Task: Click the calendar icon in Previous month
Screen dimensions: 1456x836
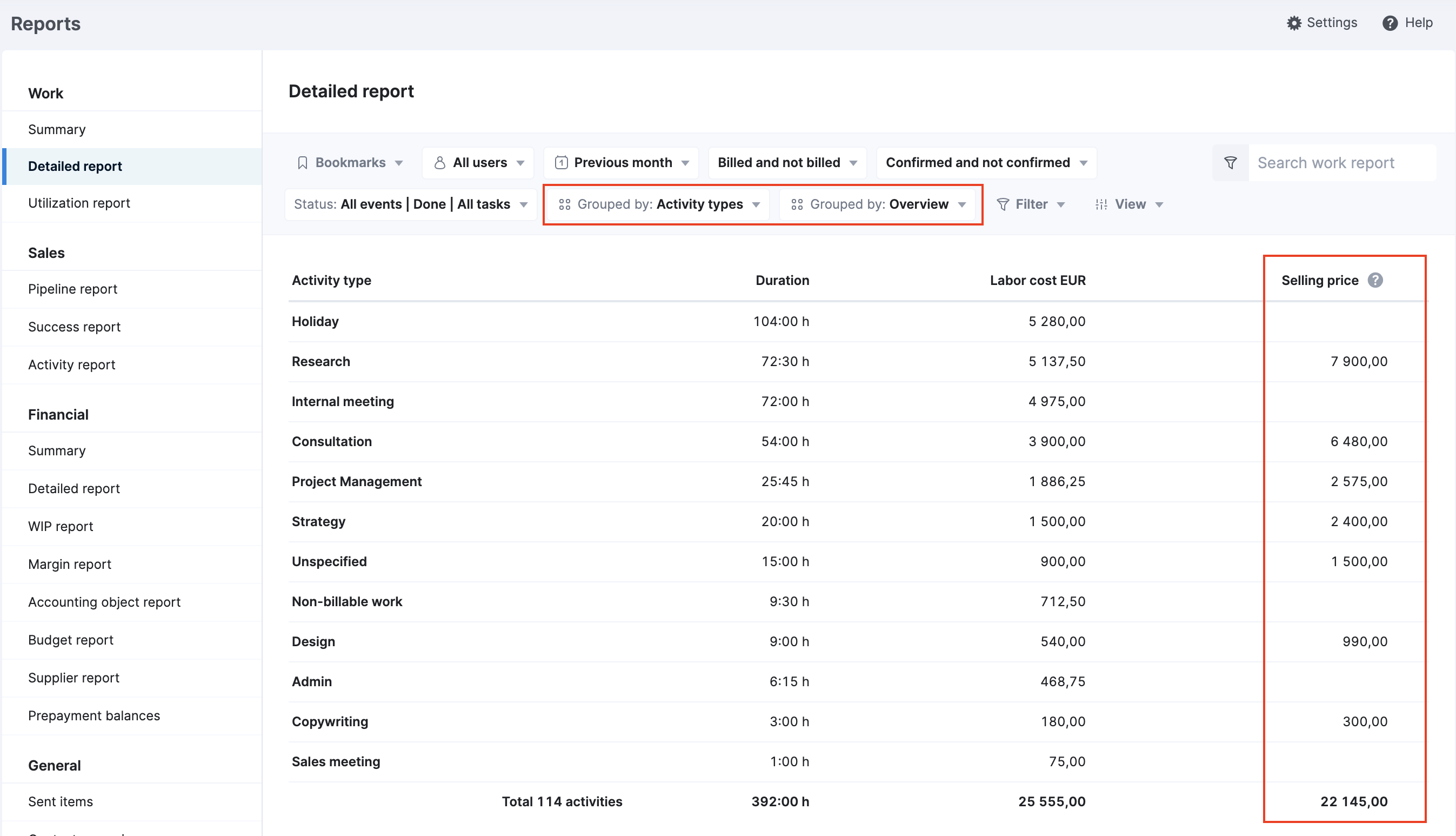Action: point(561,163)
